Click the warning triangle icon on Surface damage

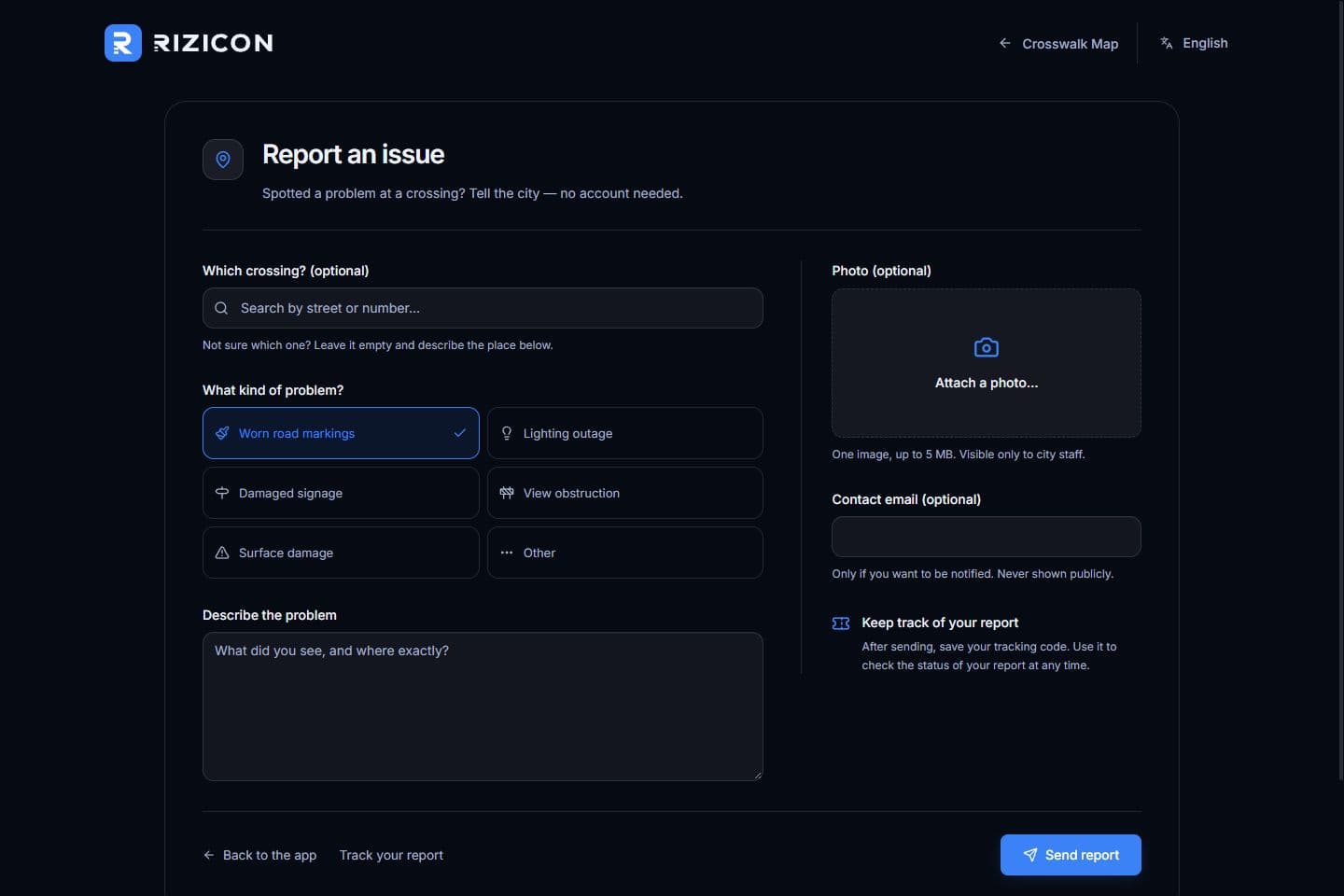(222, 553)
